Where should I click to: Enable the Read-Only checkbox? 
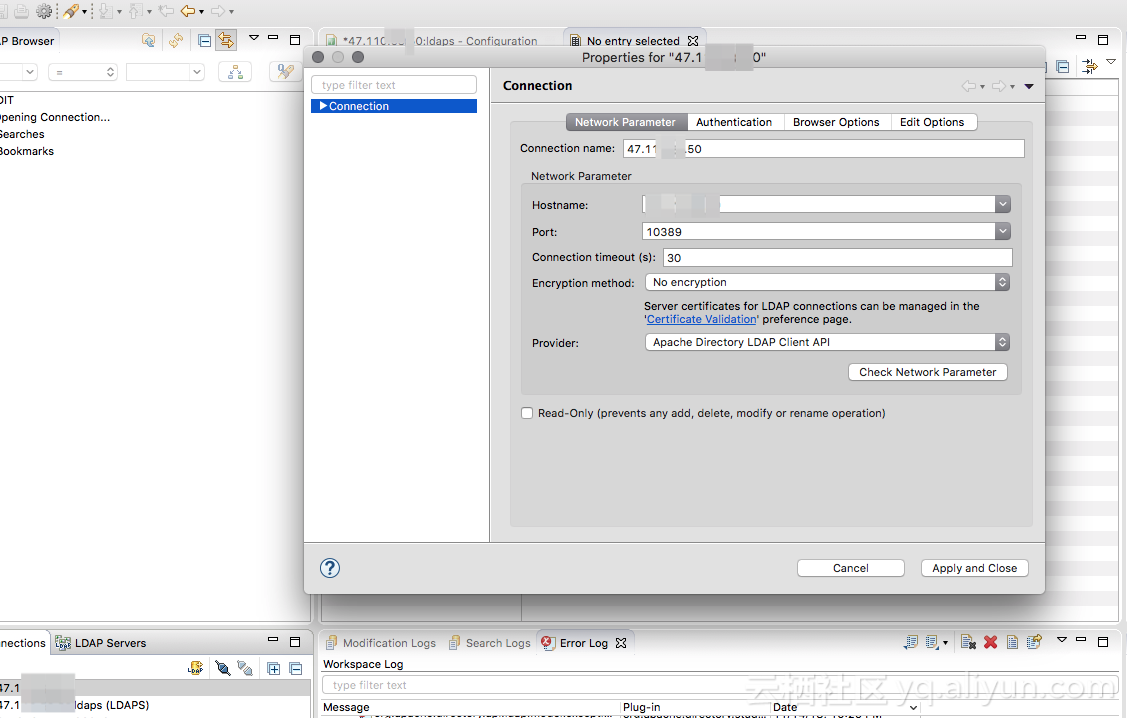[527, 413]
